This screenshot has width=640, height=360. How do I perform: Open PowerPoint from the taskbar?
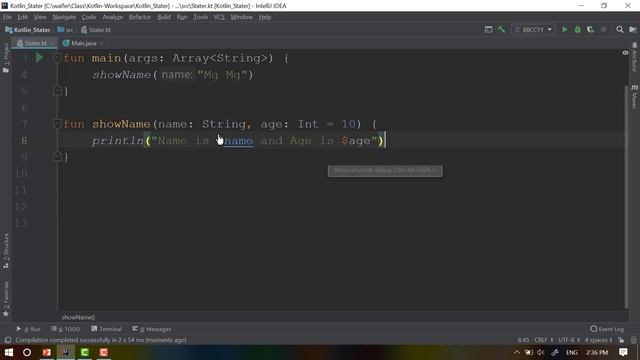click(47, 352)
